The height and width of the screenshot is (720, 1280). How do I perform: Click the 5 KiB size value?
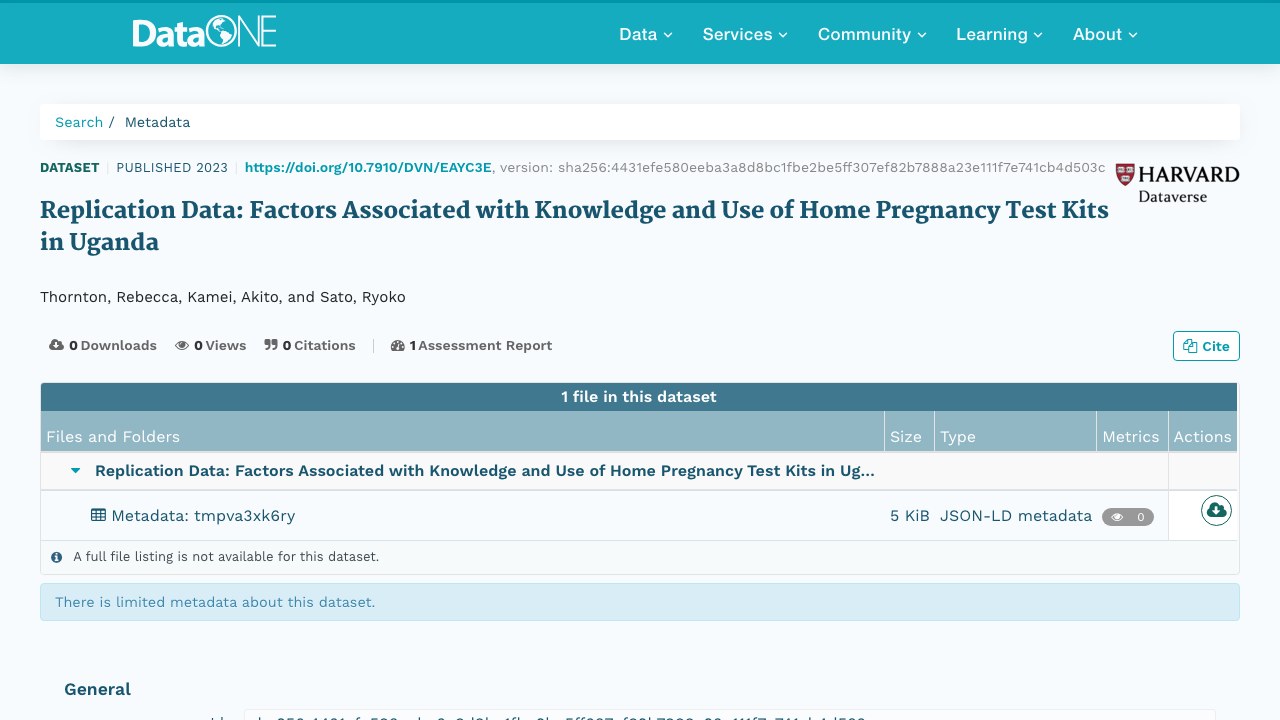(909, 516)
